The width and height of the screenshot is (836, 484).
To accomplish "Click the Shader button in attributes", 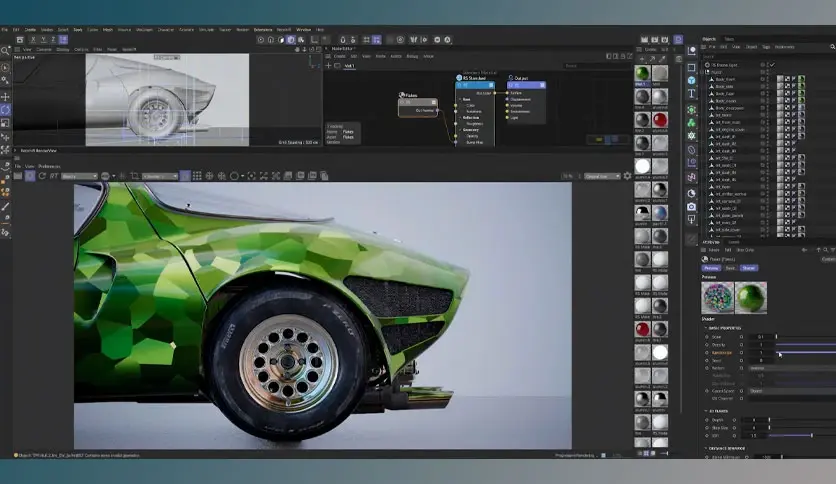I will (748, 268).
